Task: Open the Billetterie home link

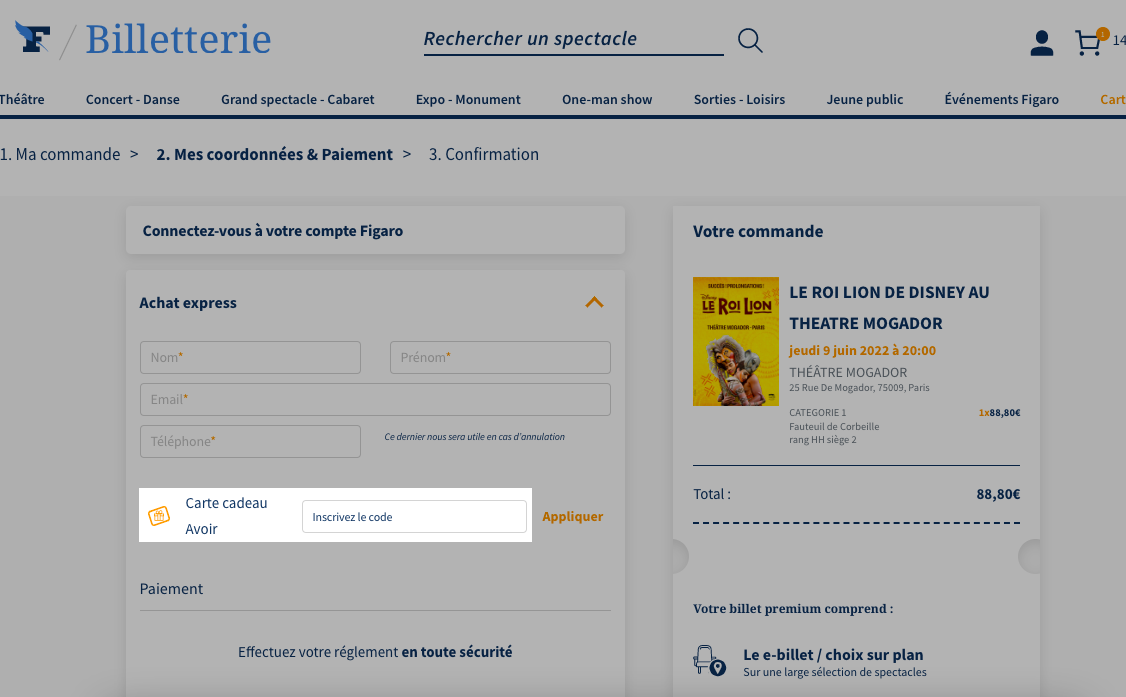Action: click(178, 39)
